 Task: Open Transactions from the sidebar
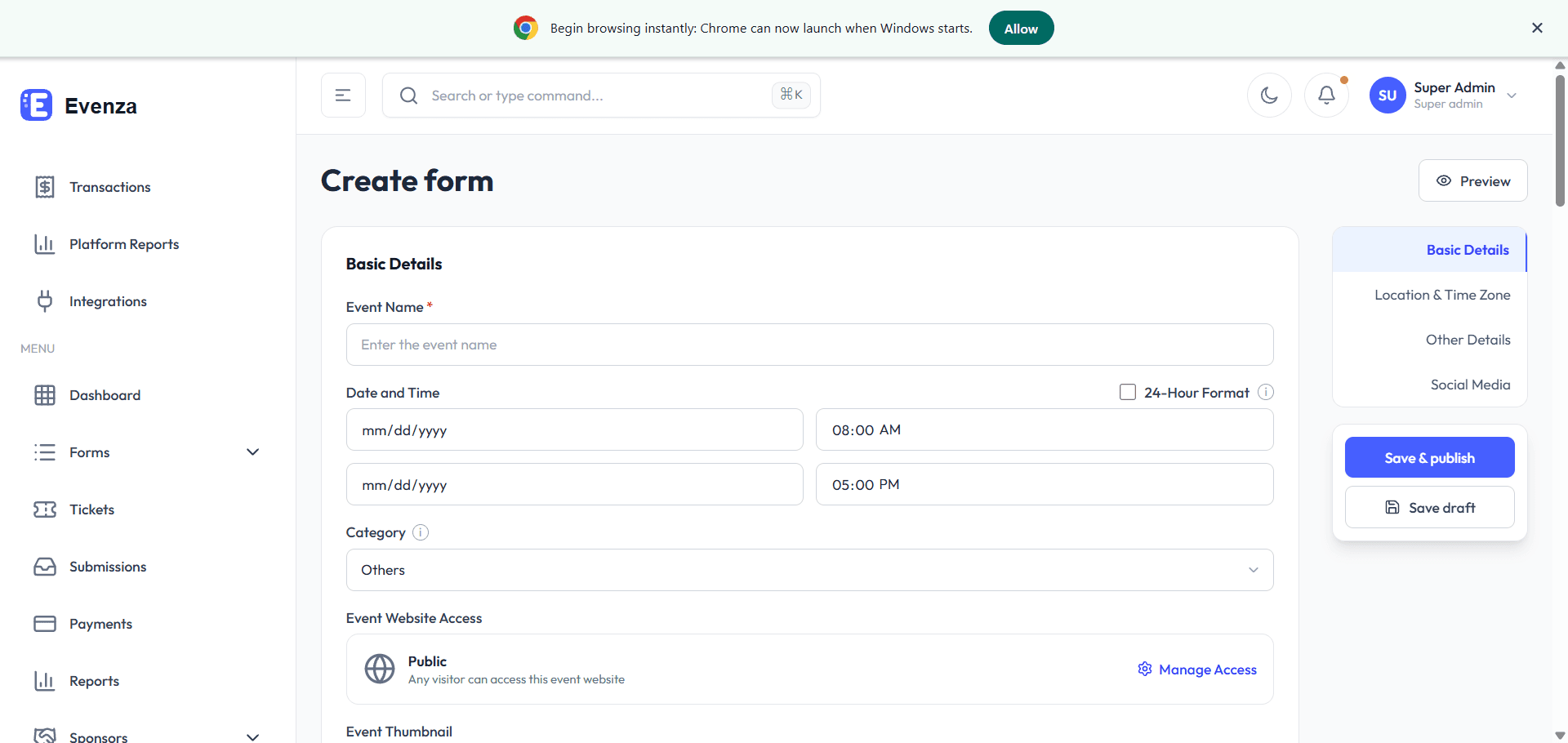[x=109, y=187]
